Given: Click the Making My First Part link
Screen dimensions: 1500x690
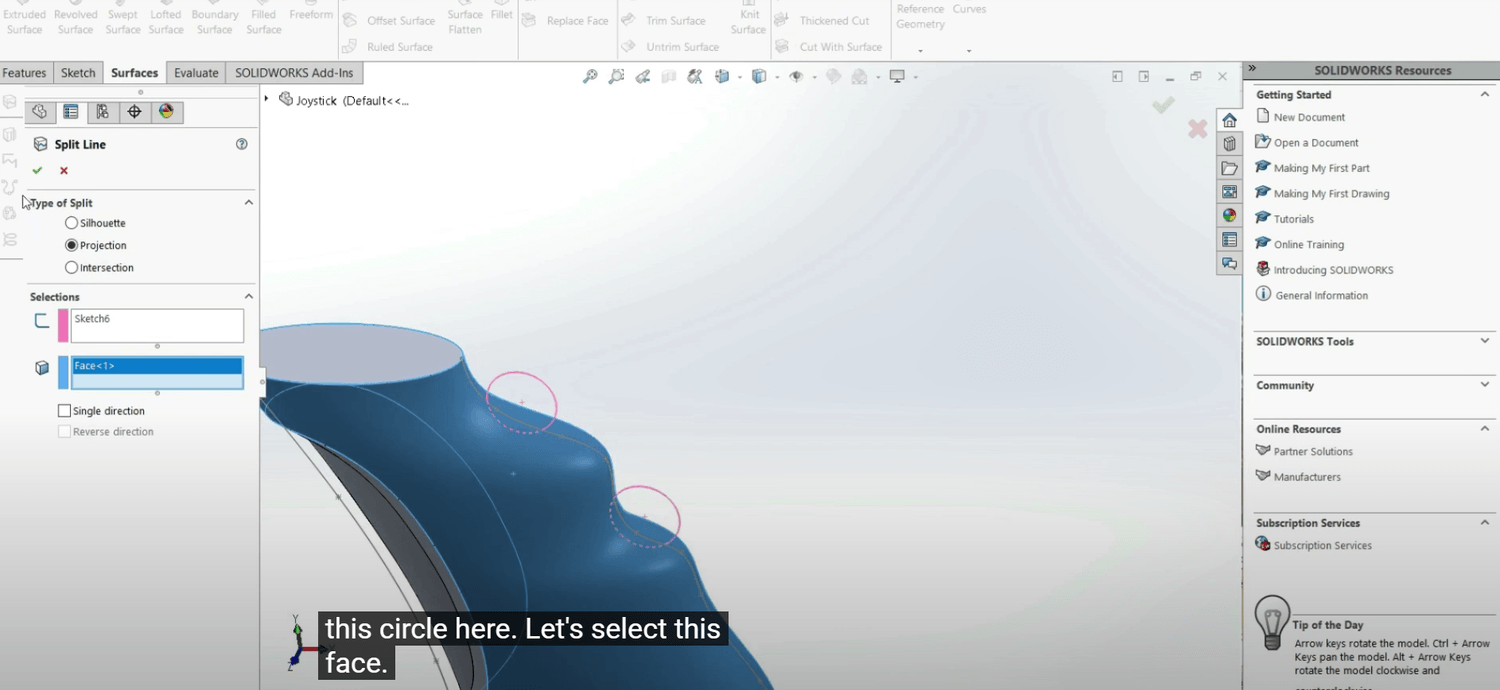Looking at the screenshot, I should tap(1321, 168).
